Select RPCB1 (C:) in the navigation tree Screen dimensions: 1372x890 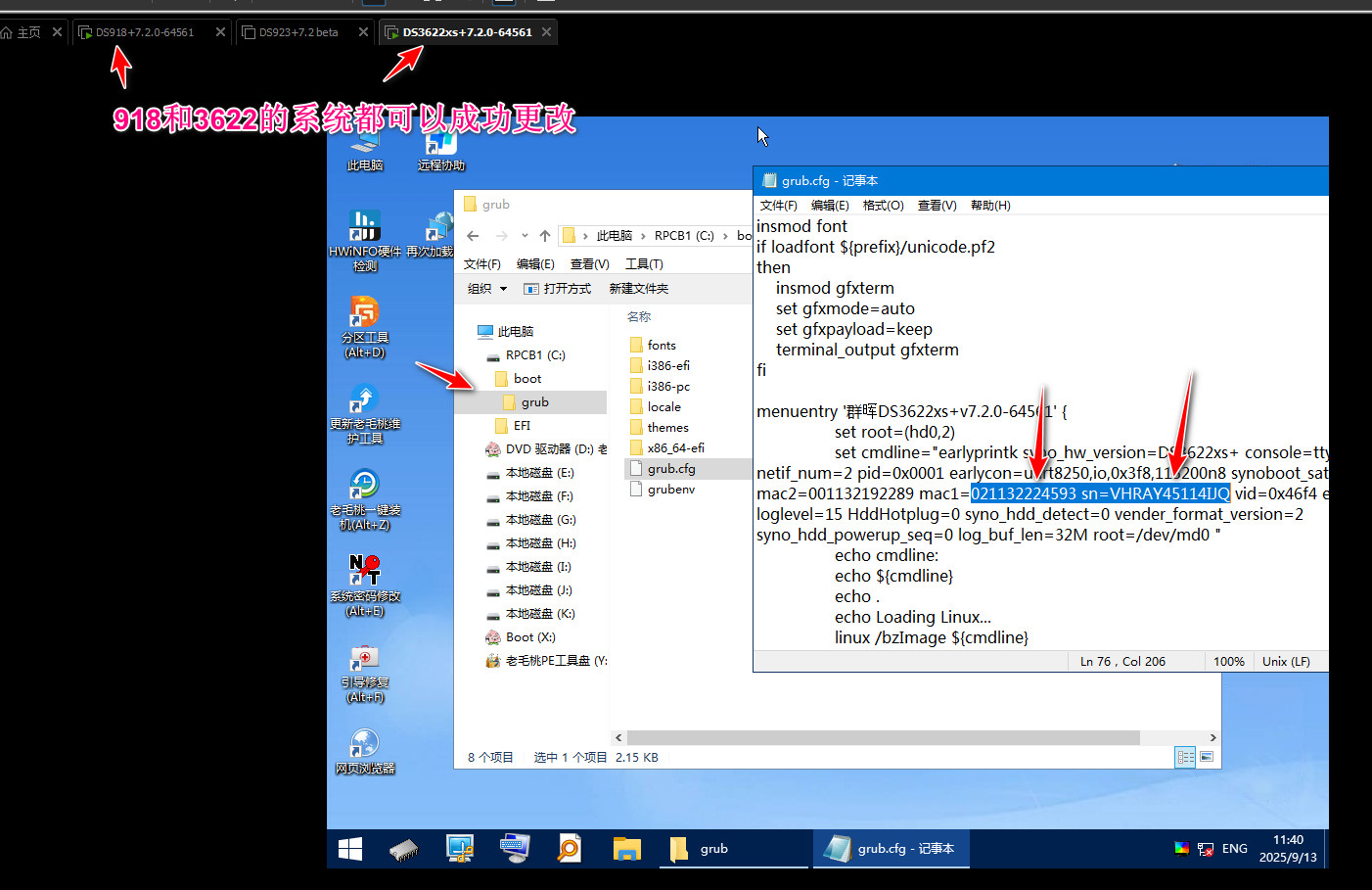click(x=526, y=355)
